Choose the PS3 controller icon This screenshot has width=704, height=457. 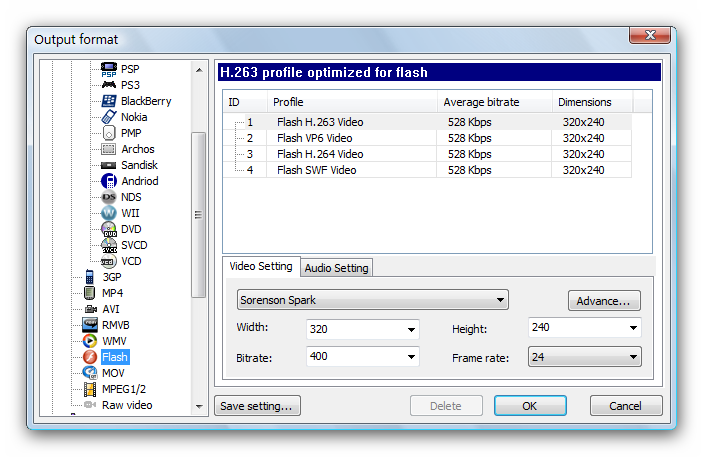(x=109, y=85)
